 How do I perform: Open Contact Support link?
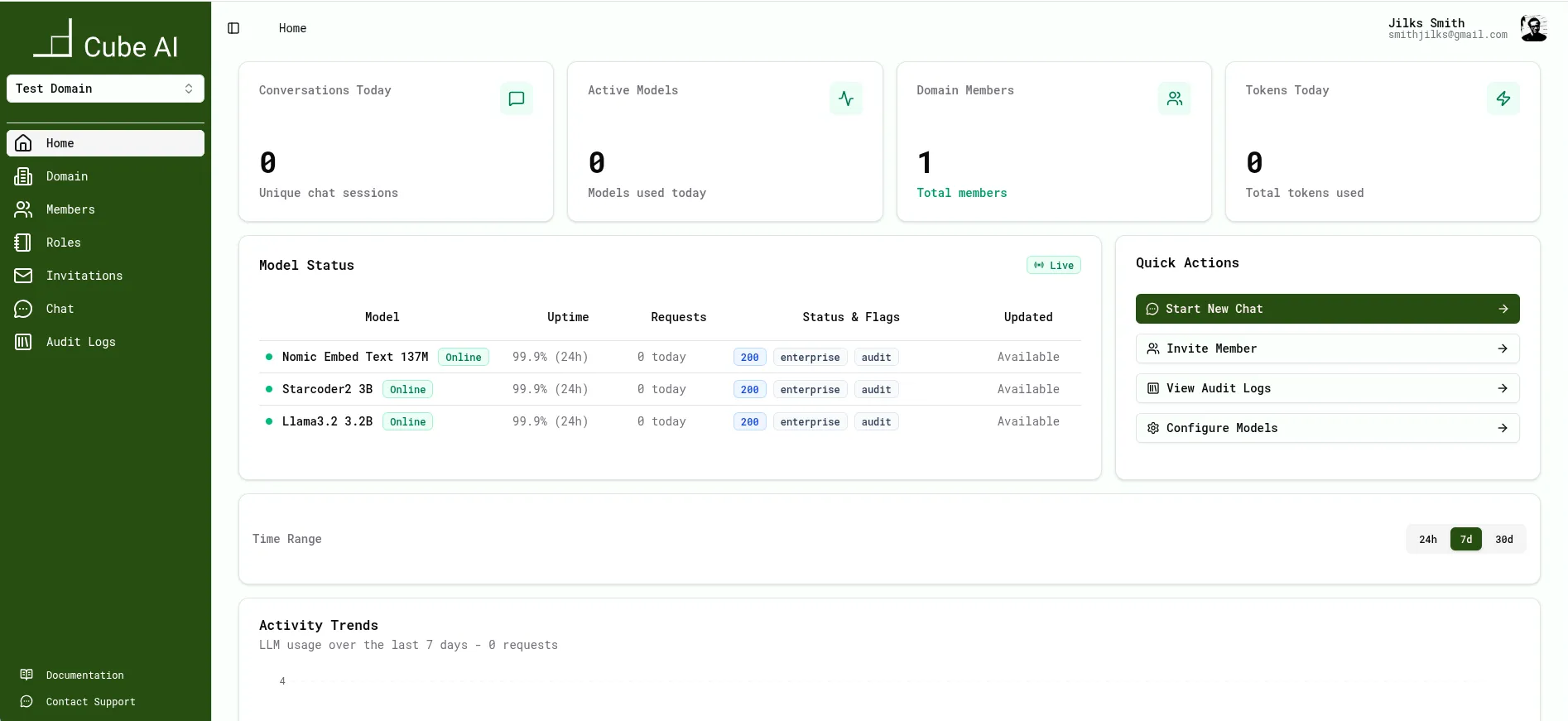[x=91, y=702]
